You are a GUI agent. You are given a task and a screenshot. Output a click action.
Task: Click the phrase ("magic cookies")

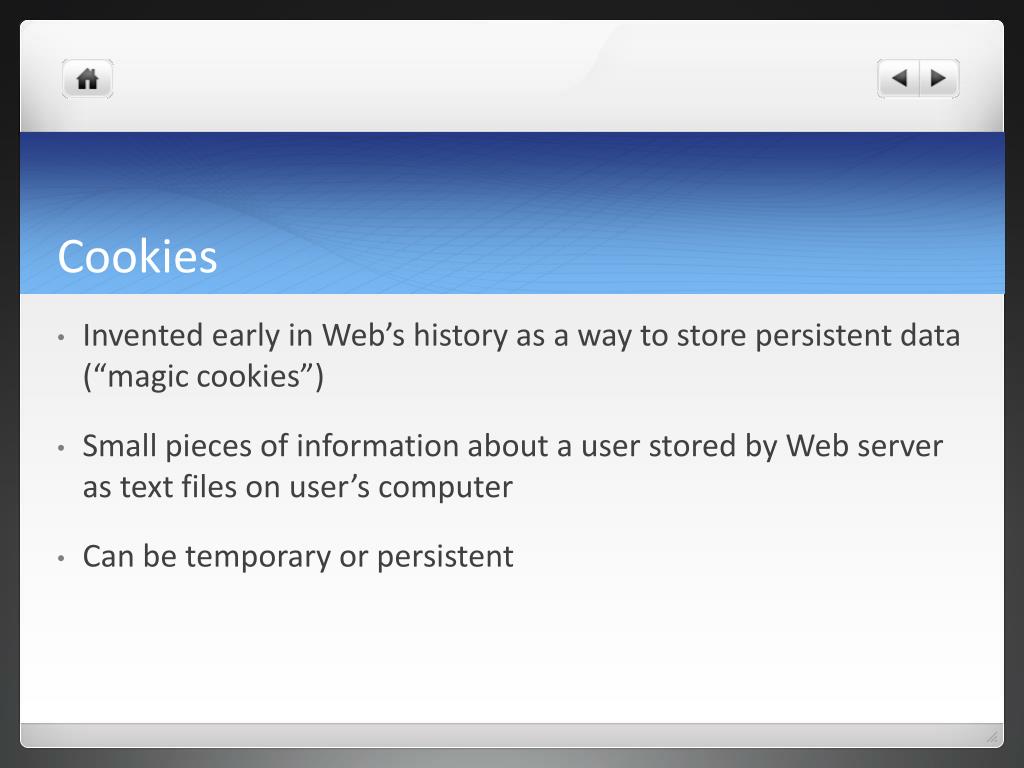203,377
